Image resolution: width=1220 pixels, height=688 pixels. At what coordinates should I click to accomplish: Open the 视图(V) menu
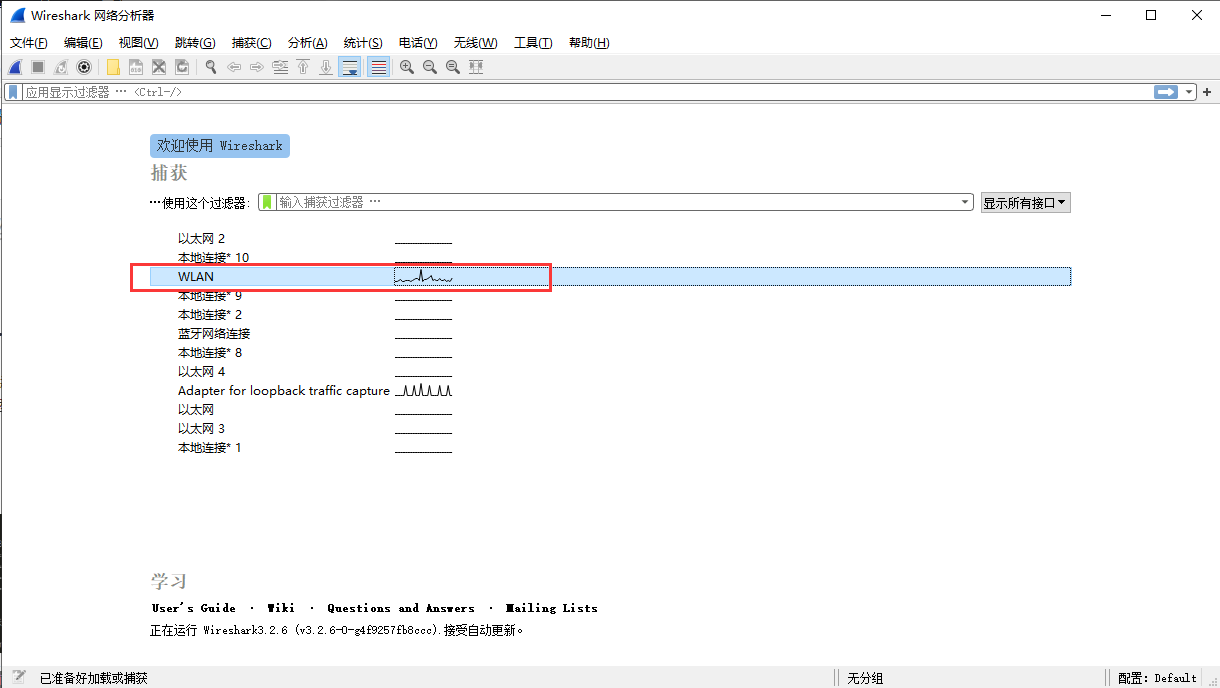pos(138,43)
